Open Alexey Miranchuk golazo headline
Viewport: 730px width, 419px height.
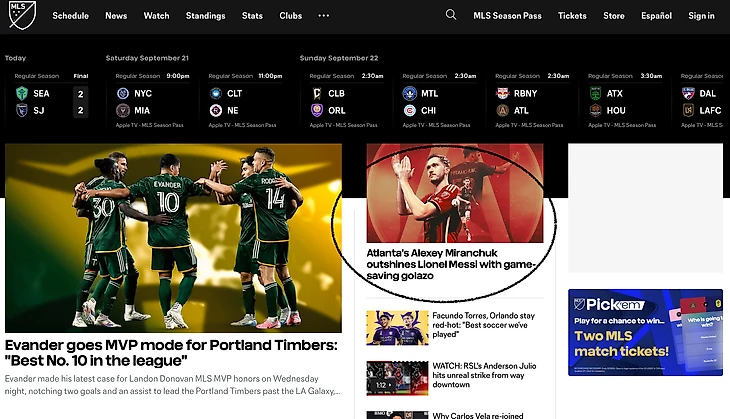coord(450,264)
